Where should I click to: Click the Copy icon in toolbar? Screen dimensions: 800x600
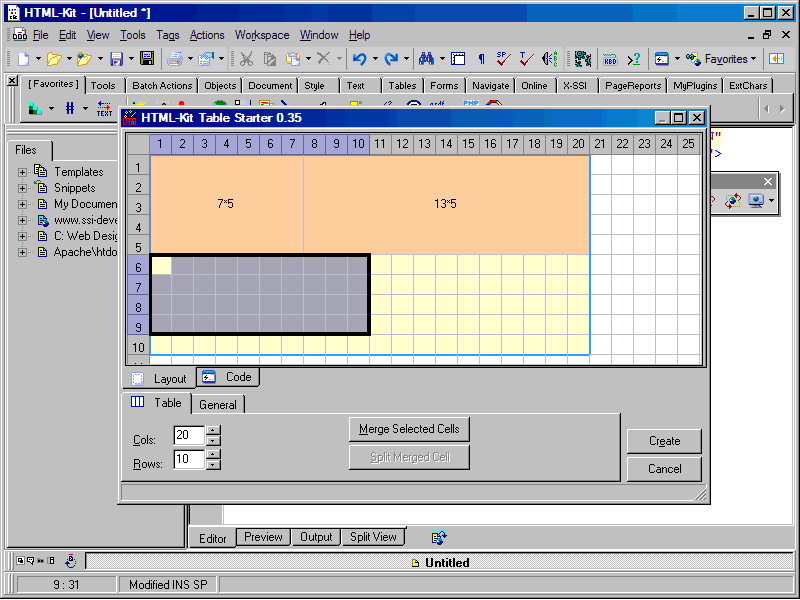pyautogui.click(x=269, y=59)
